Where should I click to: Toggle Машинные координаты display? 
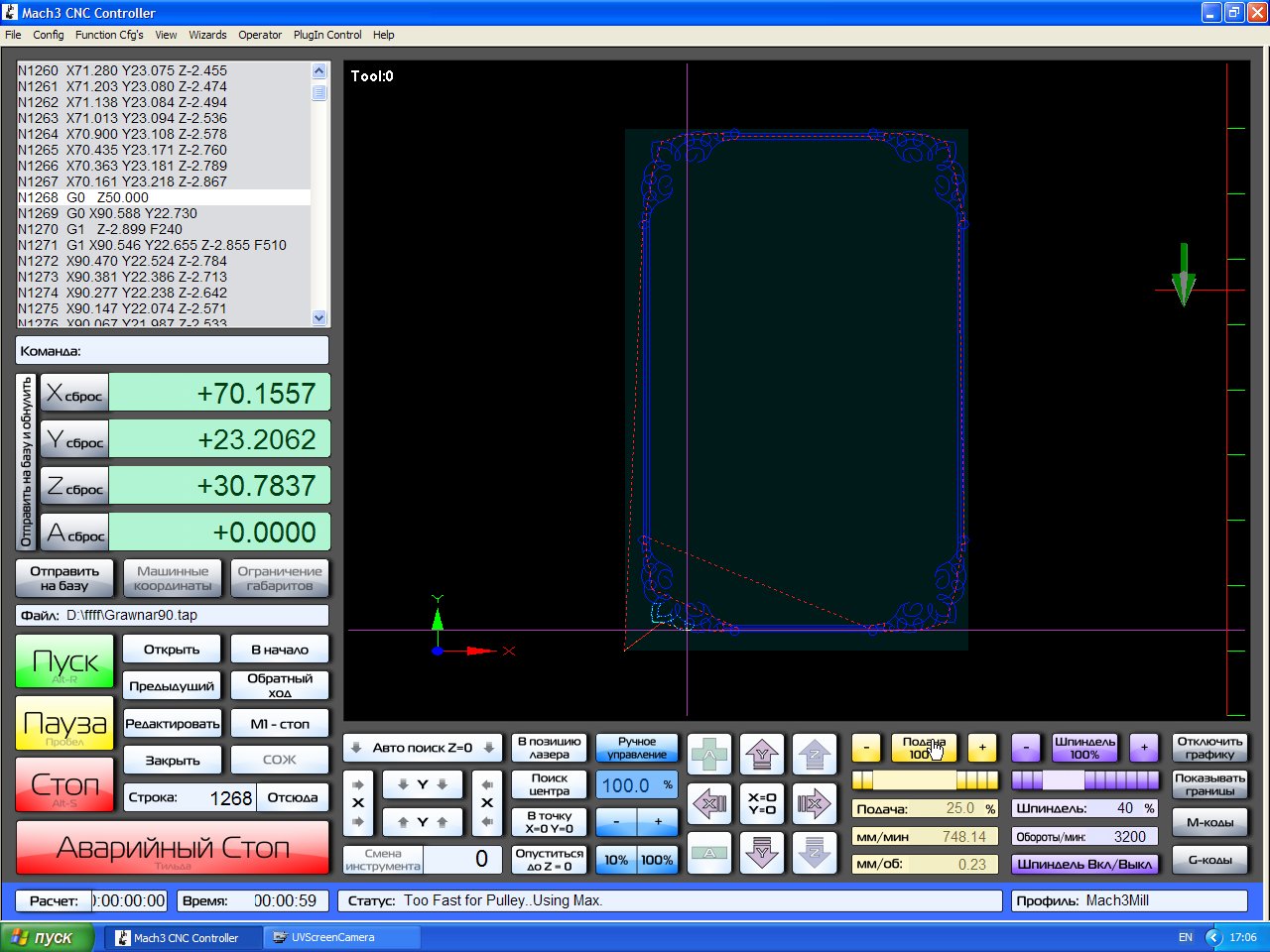tap(173, 578)
